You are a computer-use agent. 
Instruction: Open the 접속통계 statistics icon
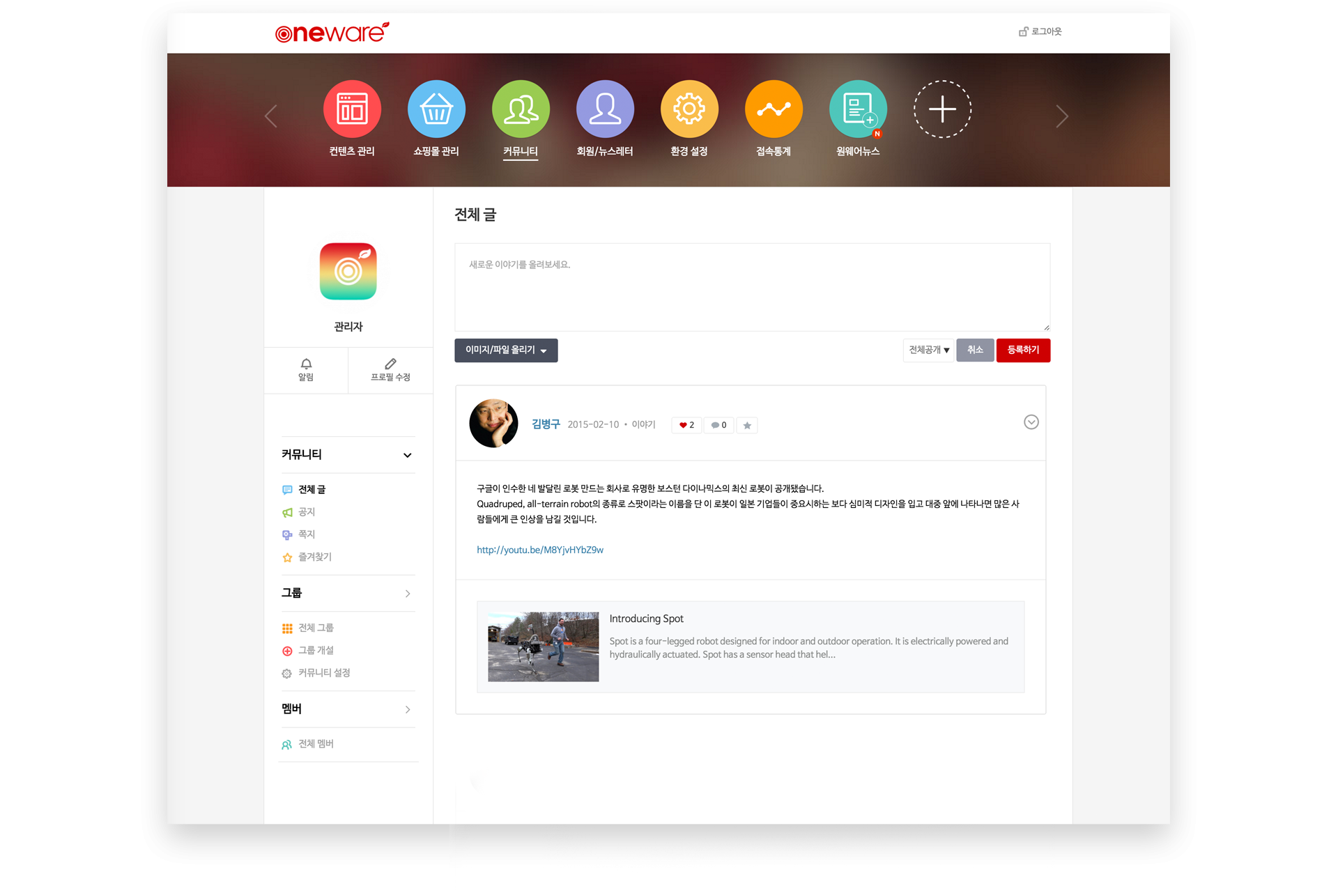coord(774,109)
